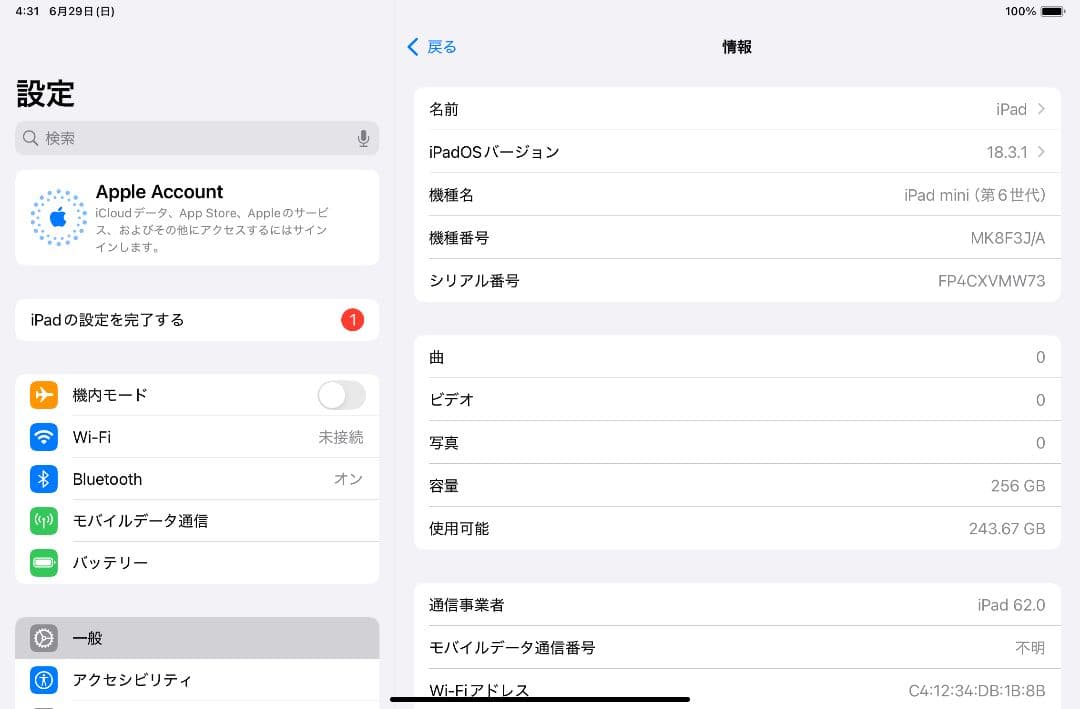Select the 一般 gear icon

pyautogui.click(x=43, y=638)
